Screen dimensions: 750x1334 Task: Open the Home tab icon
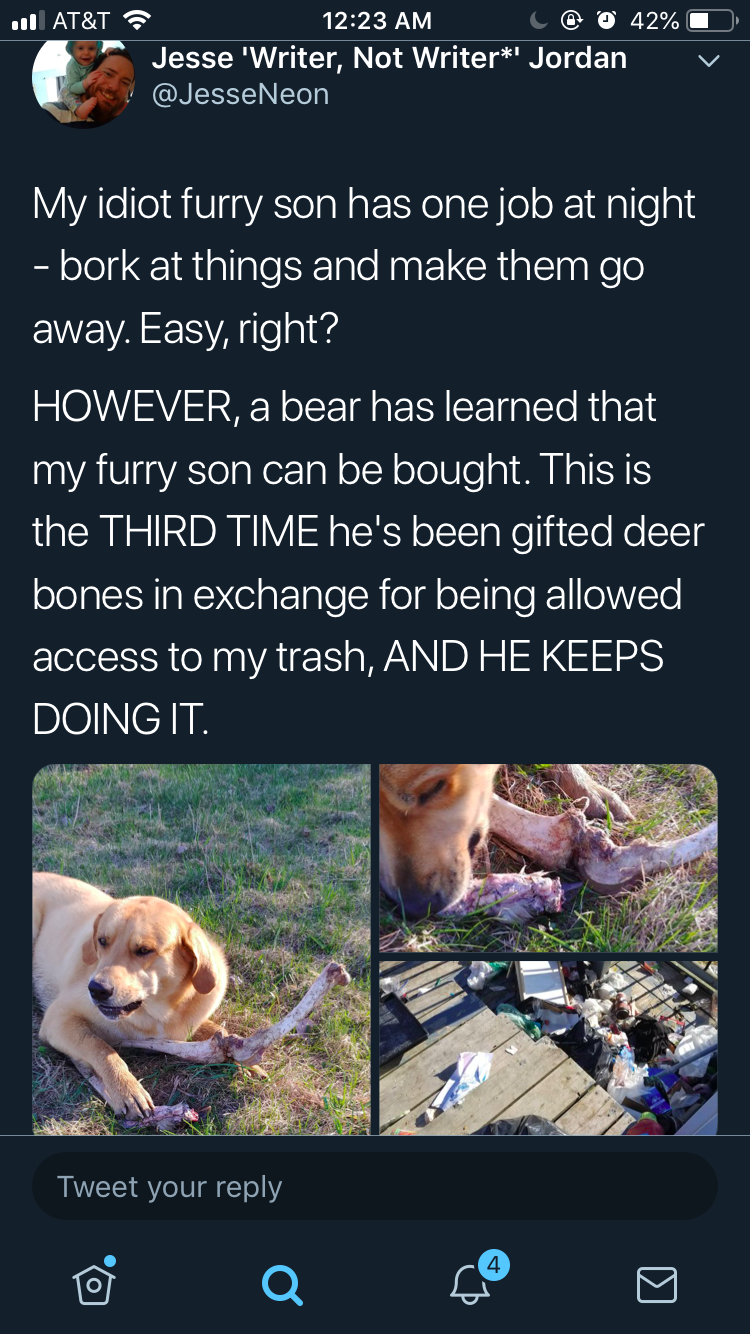click(94, 1281)
